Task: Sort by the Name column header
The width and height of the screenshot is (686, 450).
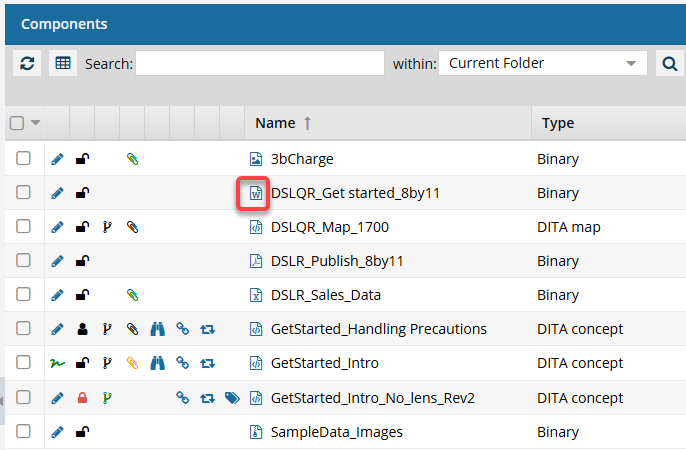Action: point(275,123)
